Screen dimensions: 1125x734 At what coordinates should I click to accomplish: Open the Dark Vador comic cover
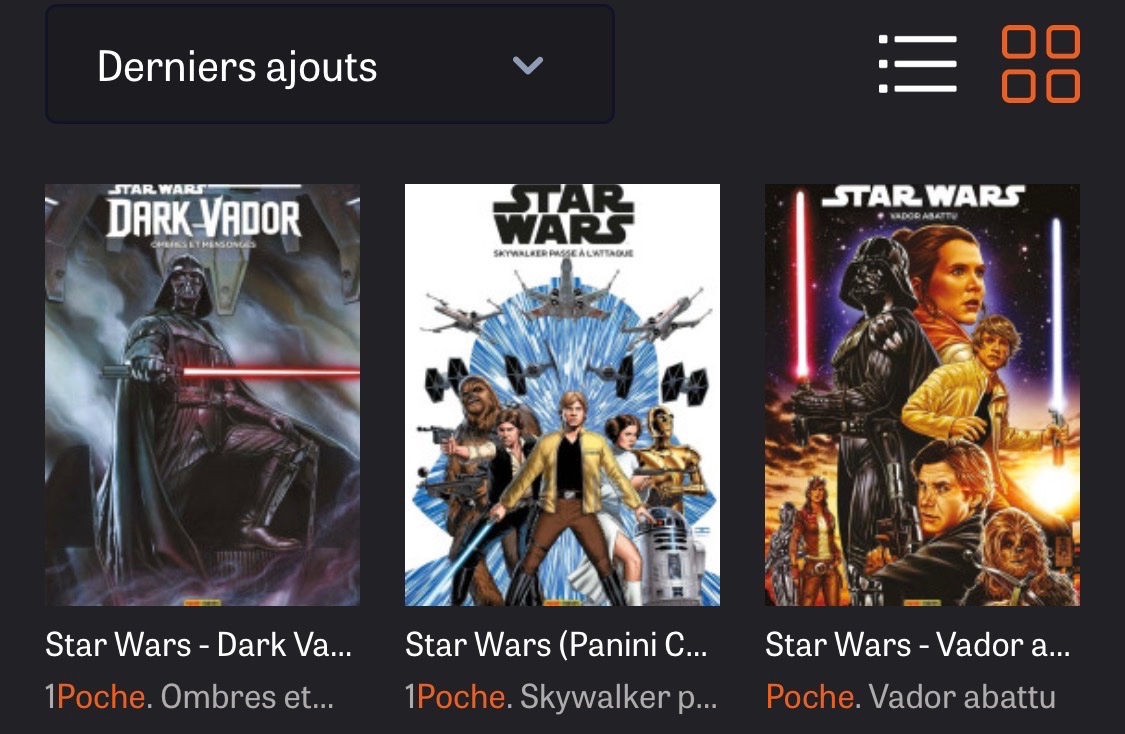coord(202,395)
